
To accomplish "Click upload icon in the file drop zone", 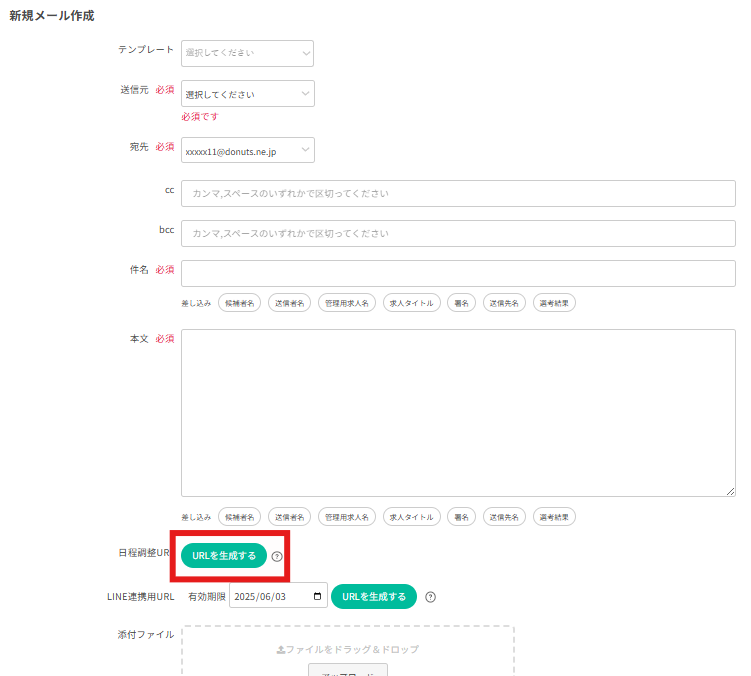I will point(281,650).
